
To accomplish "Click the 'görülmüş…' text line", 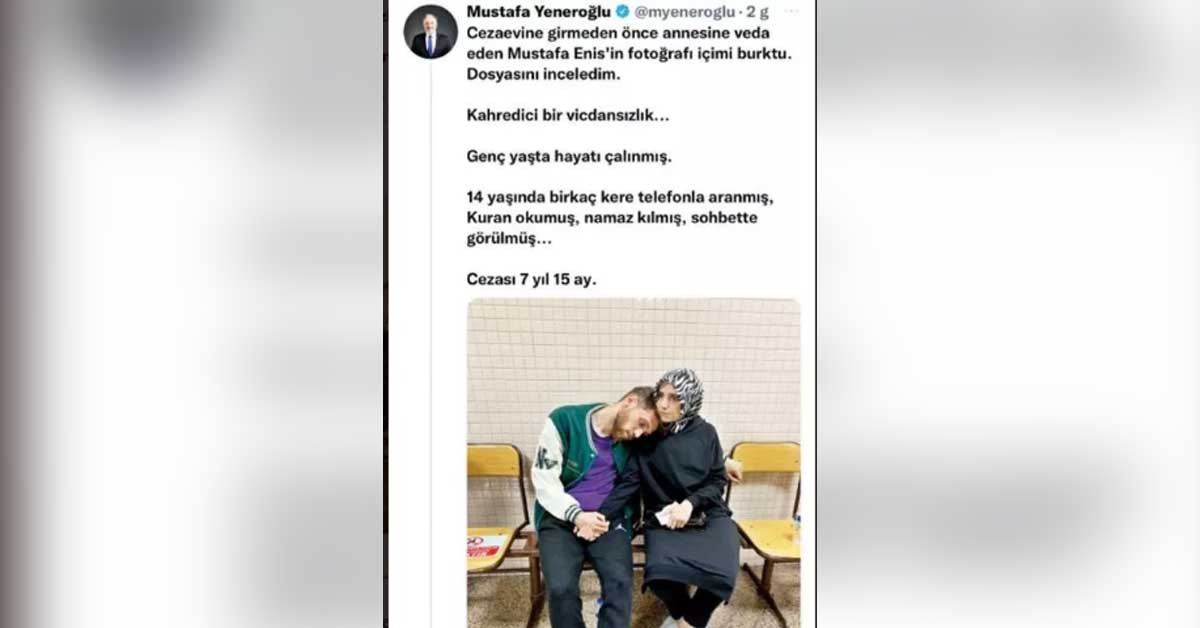I will tap(508, 239).
